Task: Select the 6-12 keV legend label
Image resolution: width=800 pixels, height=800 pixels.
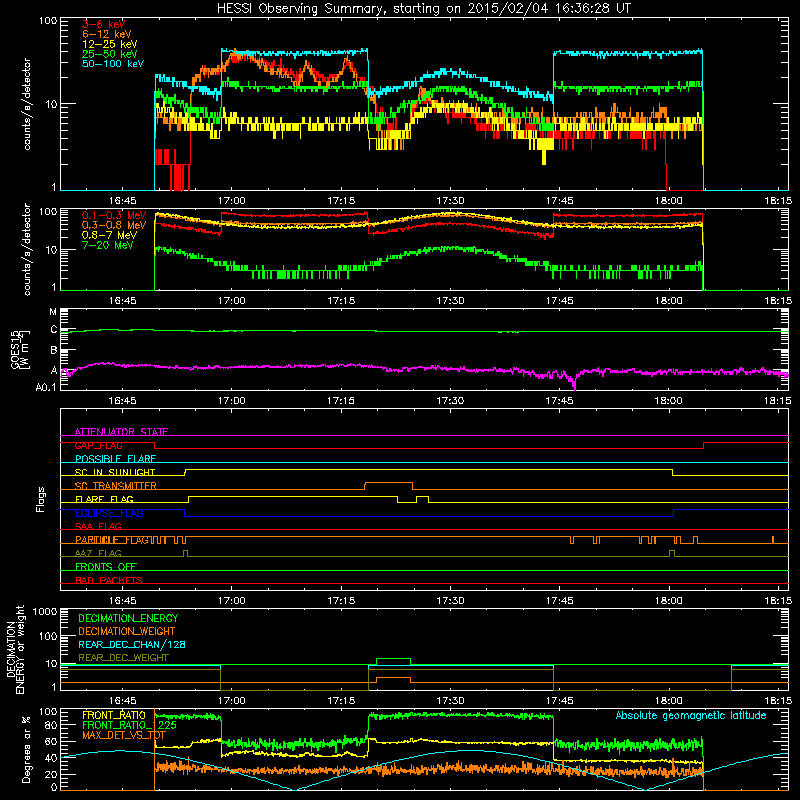Action: click(x=107, y=34)
